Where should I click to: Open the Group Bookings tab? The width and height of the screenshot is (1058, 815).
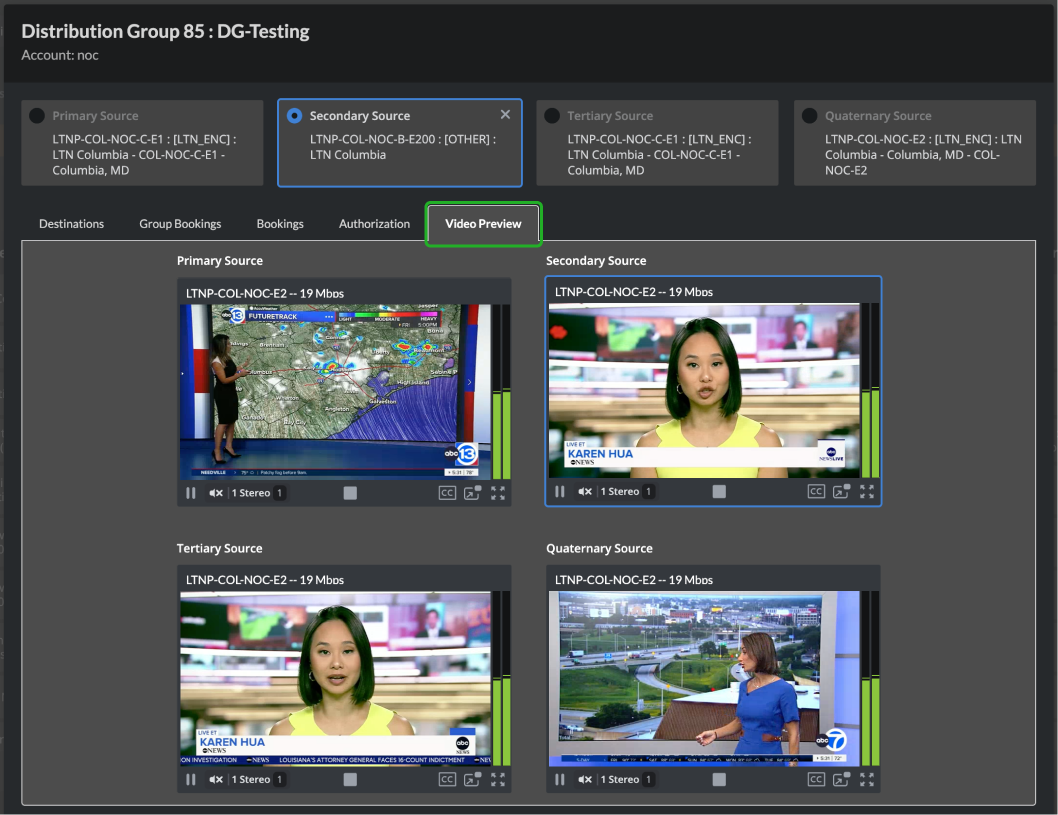point(180,224)
